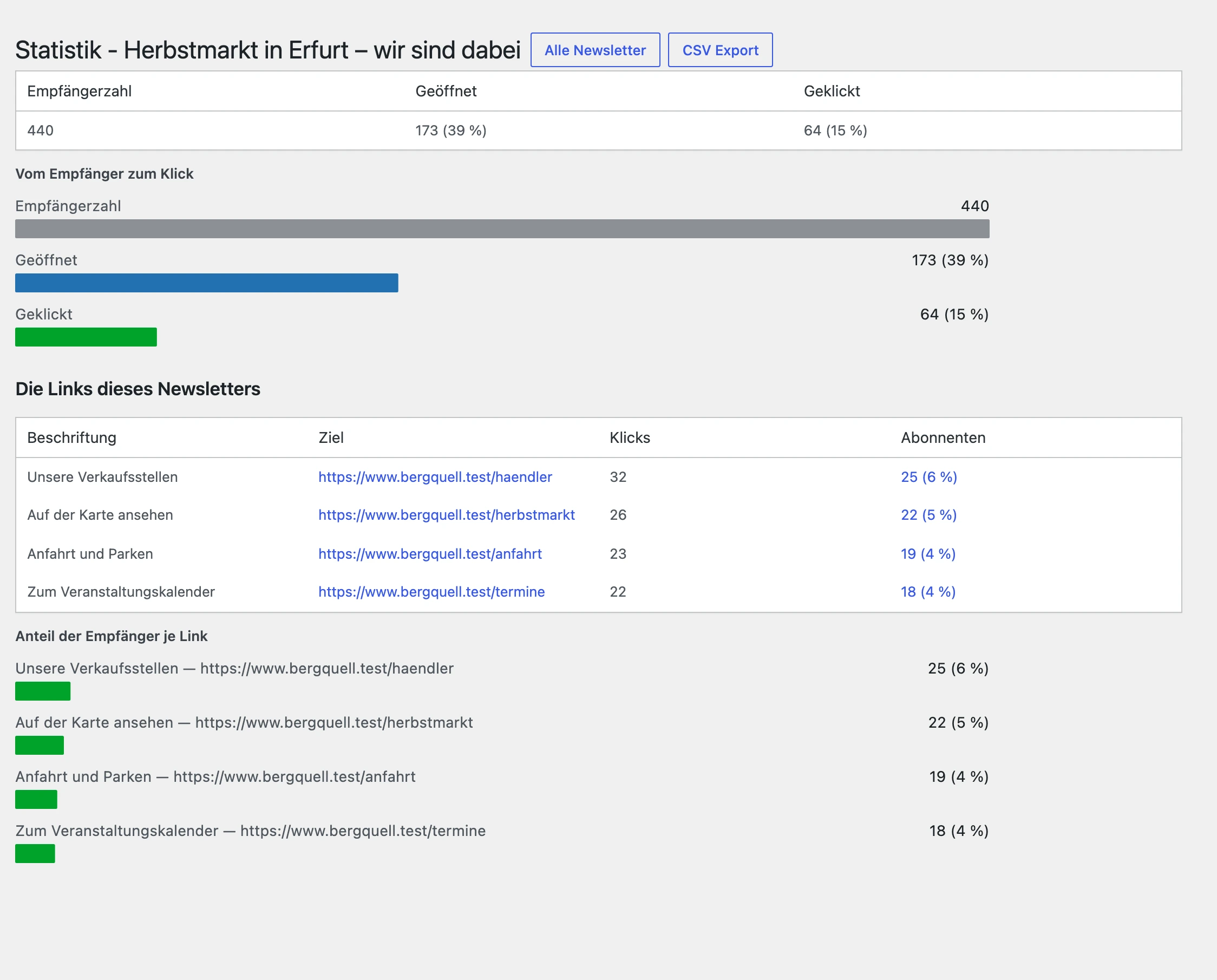1217x980 pixels.
Task: Click the green bar for Zum Veranstaltungskalender
Action: pos(35,853)
